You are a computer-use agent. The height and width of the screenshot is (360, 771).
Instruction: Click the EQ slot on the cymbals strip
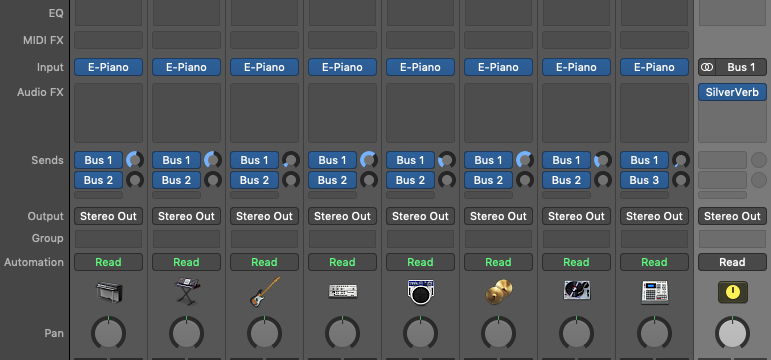pos(499,13)
